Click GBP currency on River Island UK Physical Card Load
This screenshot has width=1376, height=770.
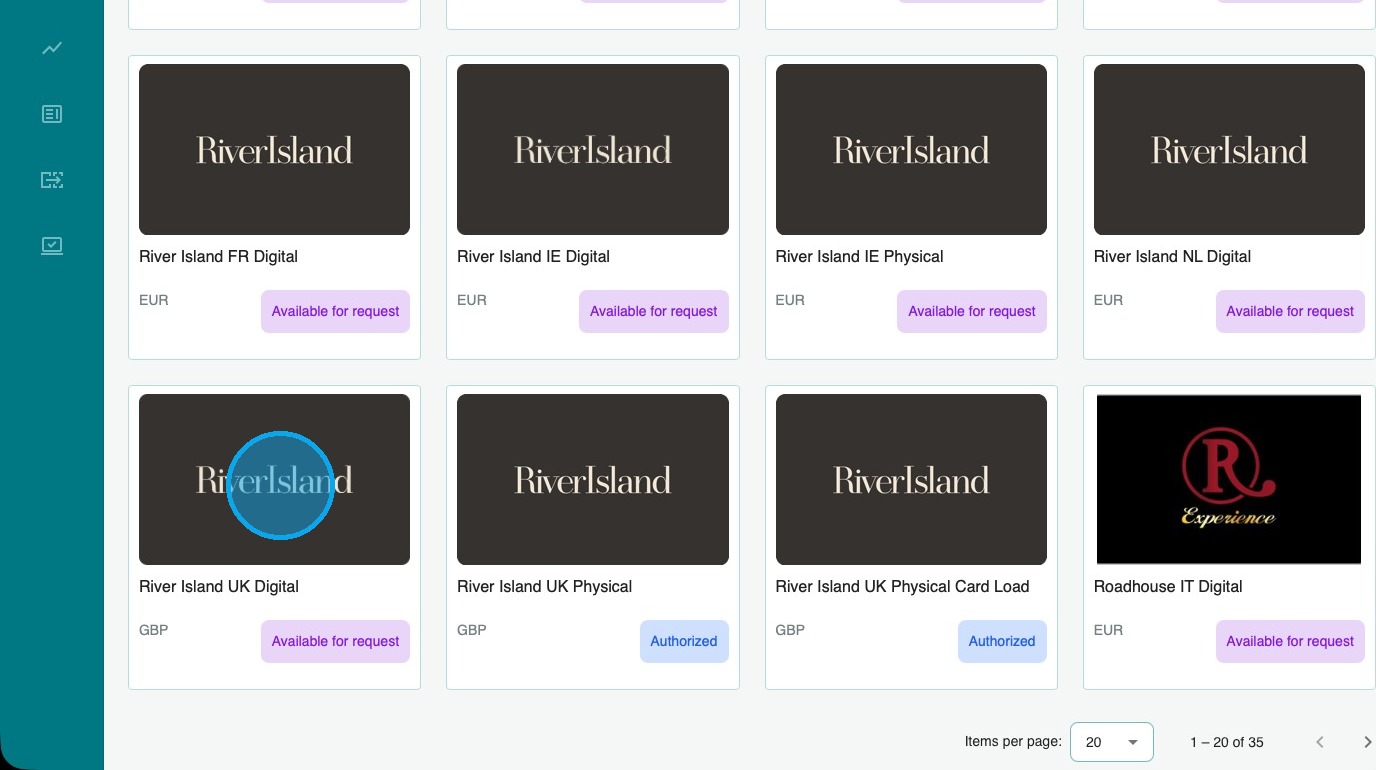point(790,630)
